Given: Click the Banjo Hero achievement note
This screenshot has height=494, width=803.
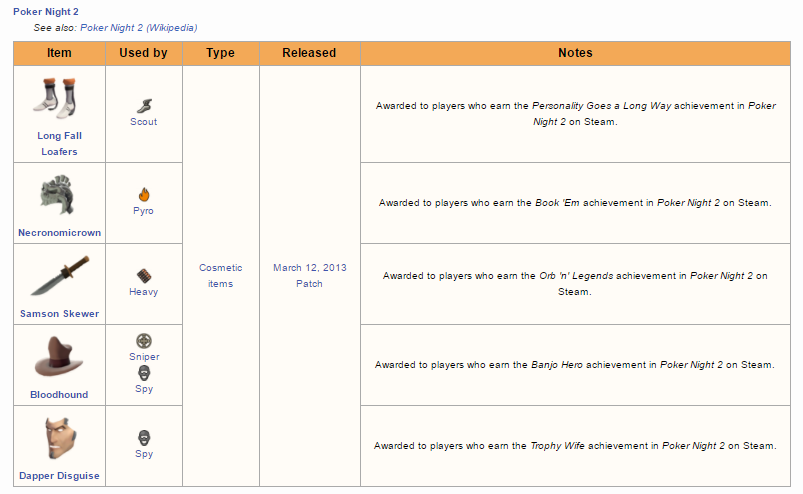Looking at the screenshot, I should (575, 365).
